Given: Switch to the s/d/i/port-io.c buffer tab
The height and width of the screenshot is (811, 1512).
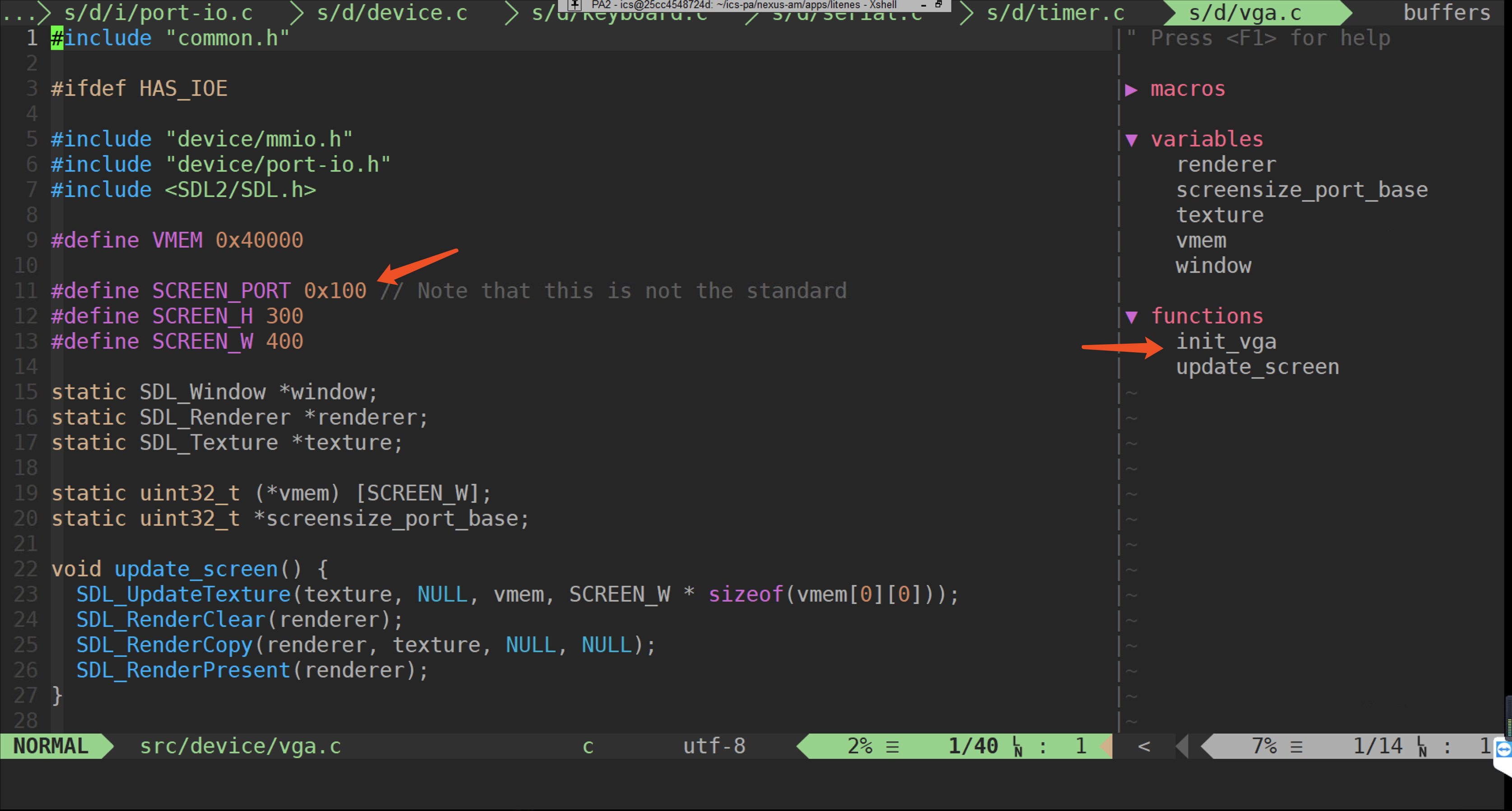Looking at the screenshot, I should click(x=158, y=13).
